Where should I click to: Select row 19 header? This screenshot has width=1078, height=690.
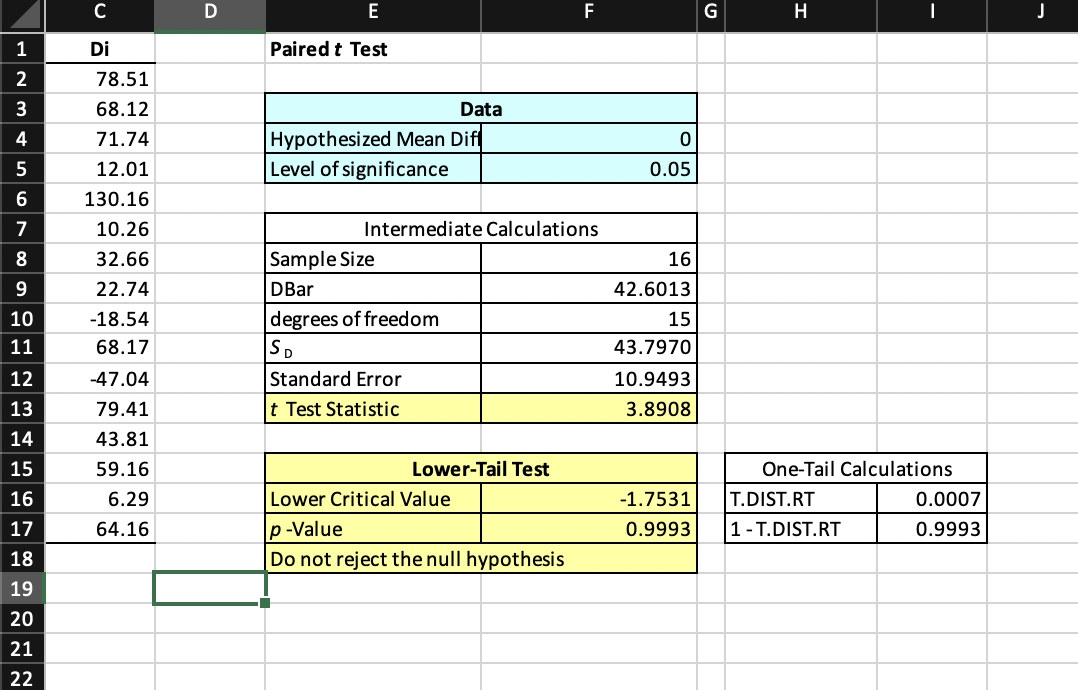pos(22,589)
